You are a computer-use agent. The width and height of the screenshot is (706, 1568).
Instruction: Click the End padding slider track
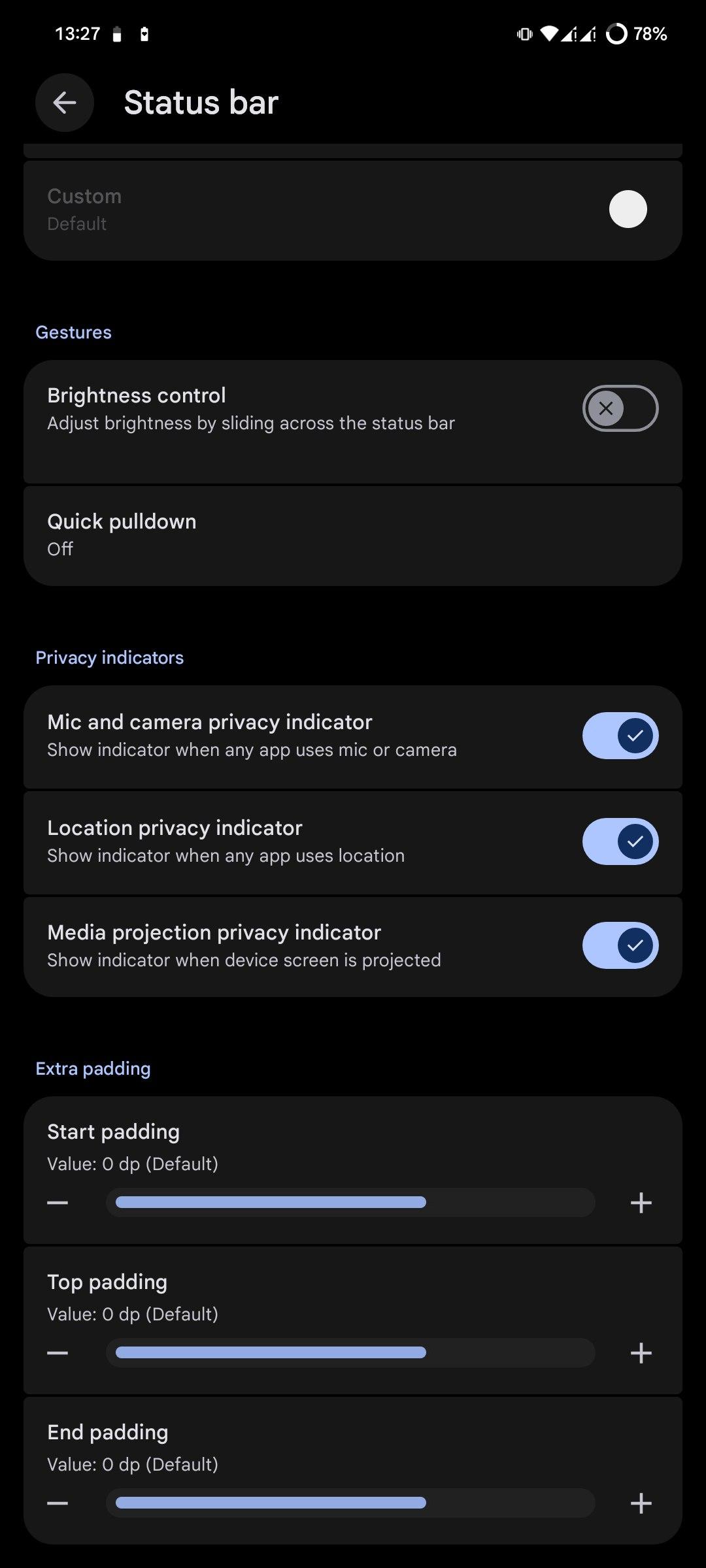pos(350,1503)
